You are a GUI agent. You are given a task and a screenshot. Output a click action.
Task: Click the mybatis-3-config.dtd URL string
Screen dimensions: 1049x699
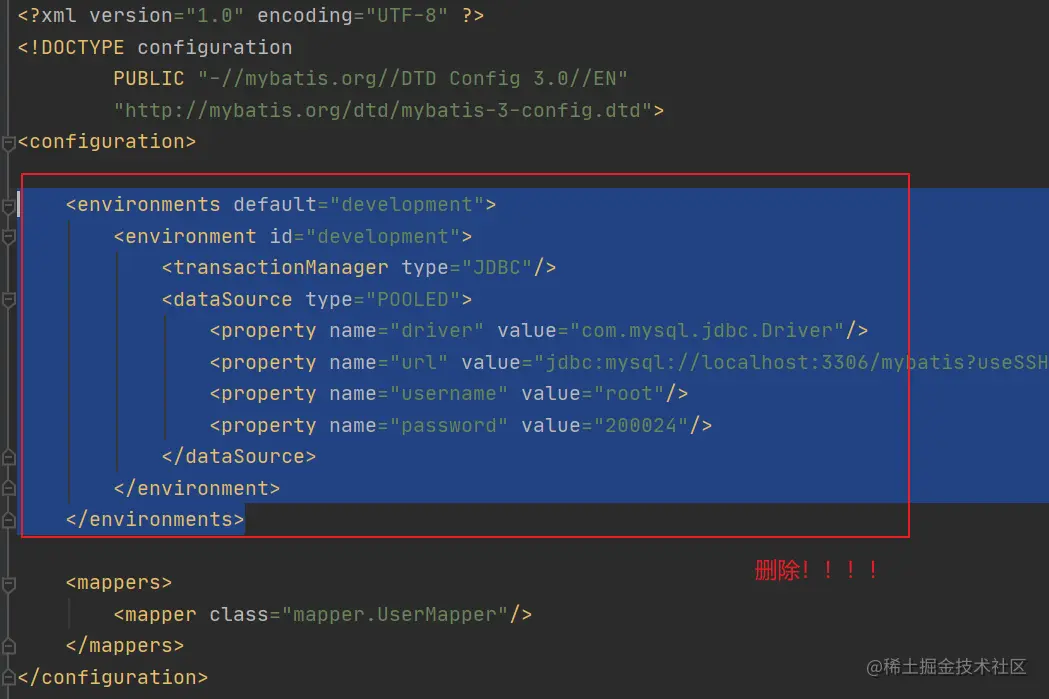383,110
